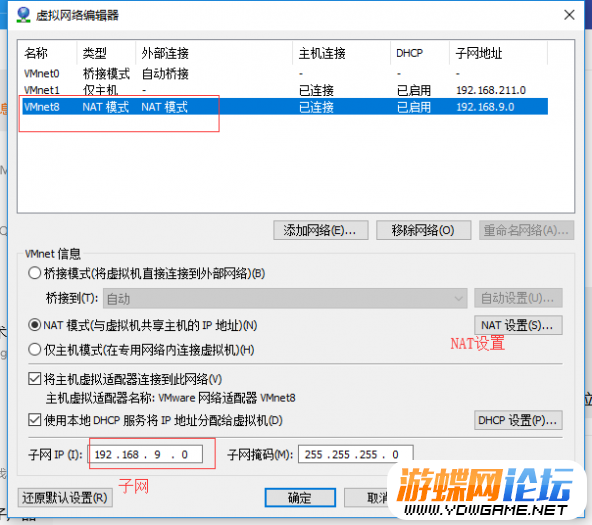Image resolution: width=592 pixels, height=525 pixels.
Task: Open the 桥接到 dropdown list
Action: pyautogui.click(x=285, y=299)
